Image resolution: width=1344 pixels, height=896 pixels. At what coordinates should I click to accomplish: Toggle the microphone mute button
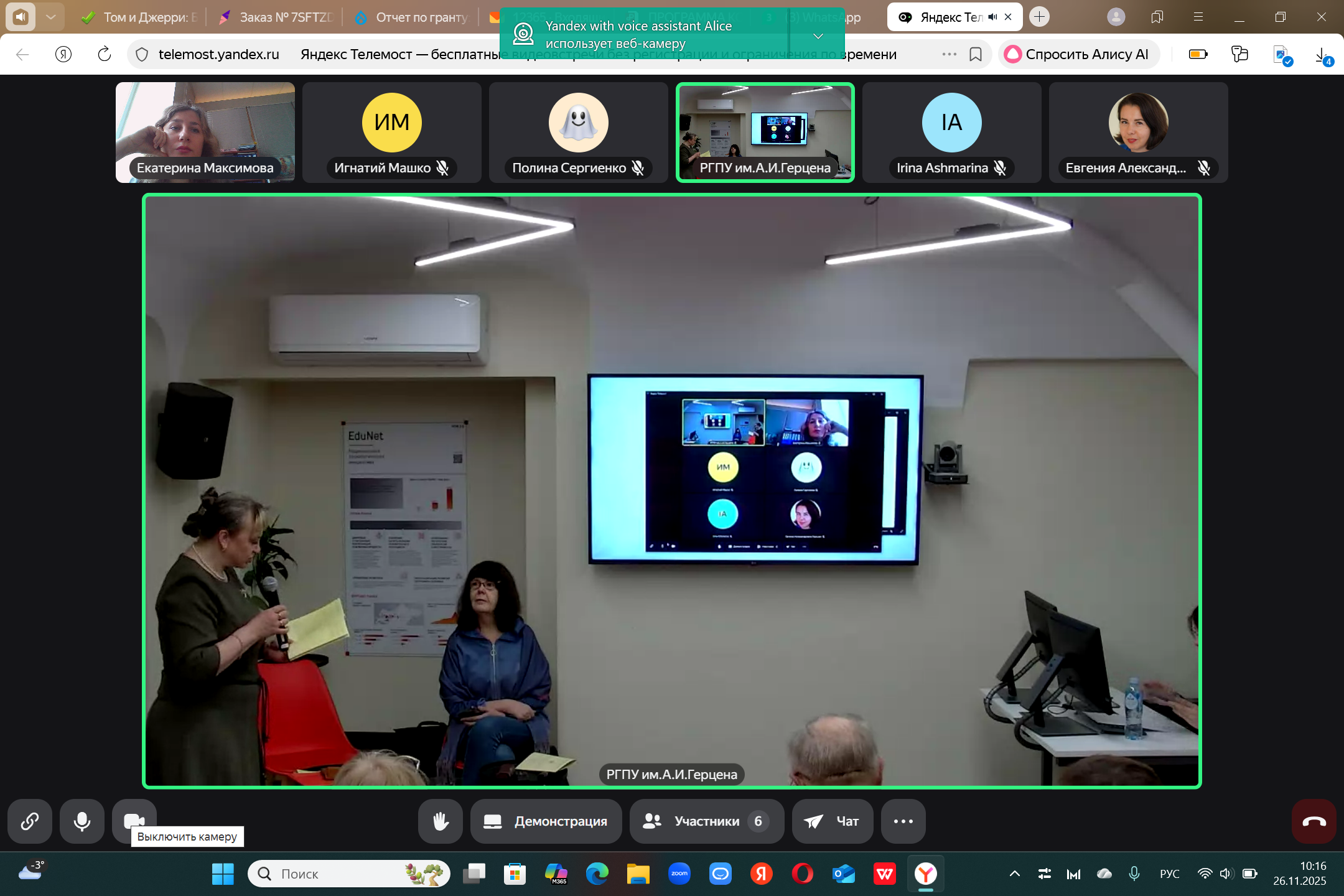[x=82, y=821]
